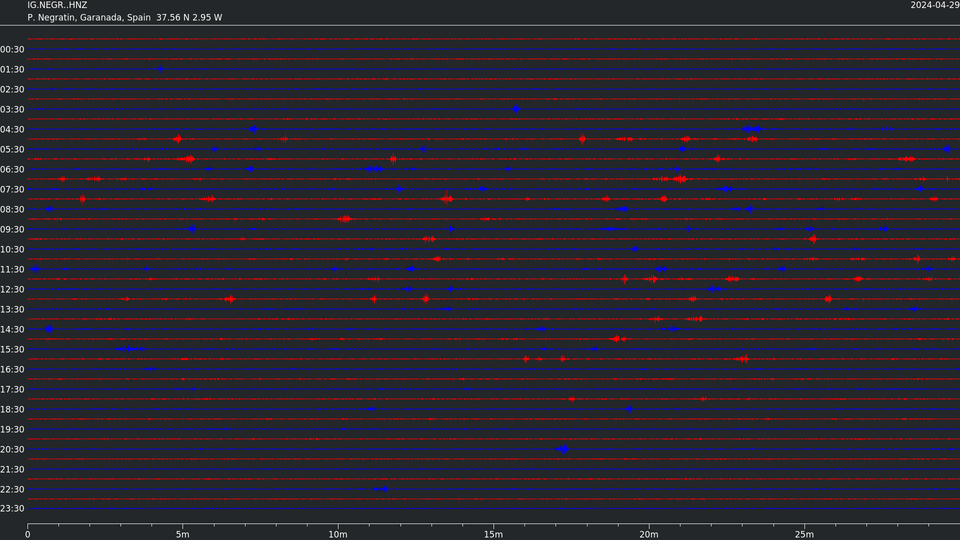The image size is (960, 540).
Task: Select the 09:30 time label
Action: pyautogui.click(x=12, y=230)
